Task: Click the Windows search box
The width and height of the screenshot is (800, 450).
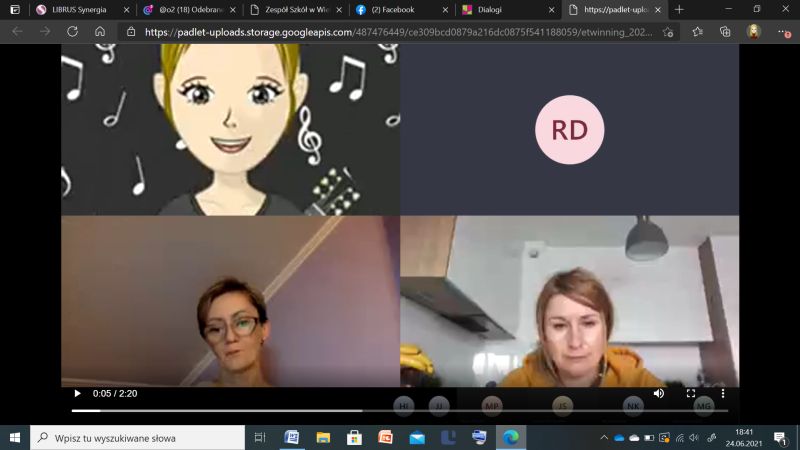Action: coord(138,437)
